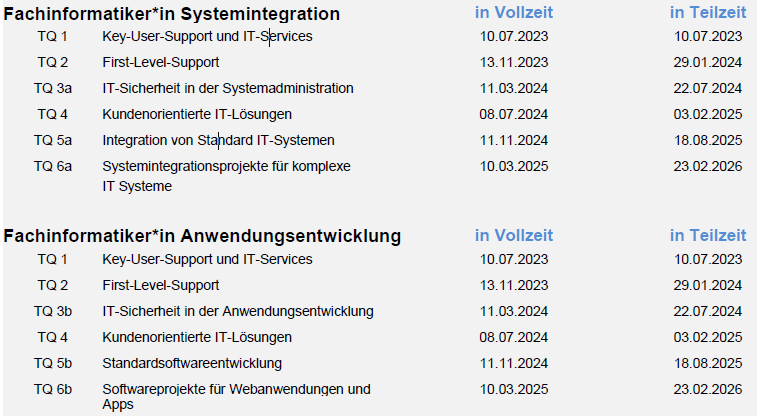757x416 pixels.
Task: Click 'IT-Sicherheit in der Anwendungsentwicklung' entry
Action: click(x=238, y=311)
